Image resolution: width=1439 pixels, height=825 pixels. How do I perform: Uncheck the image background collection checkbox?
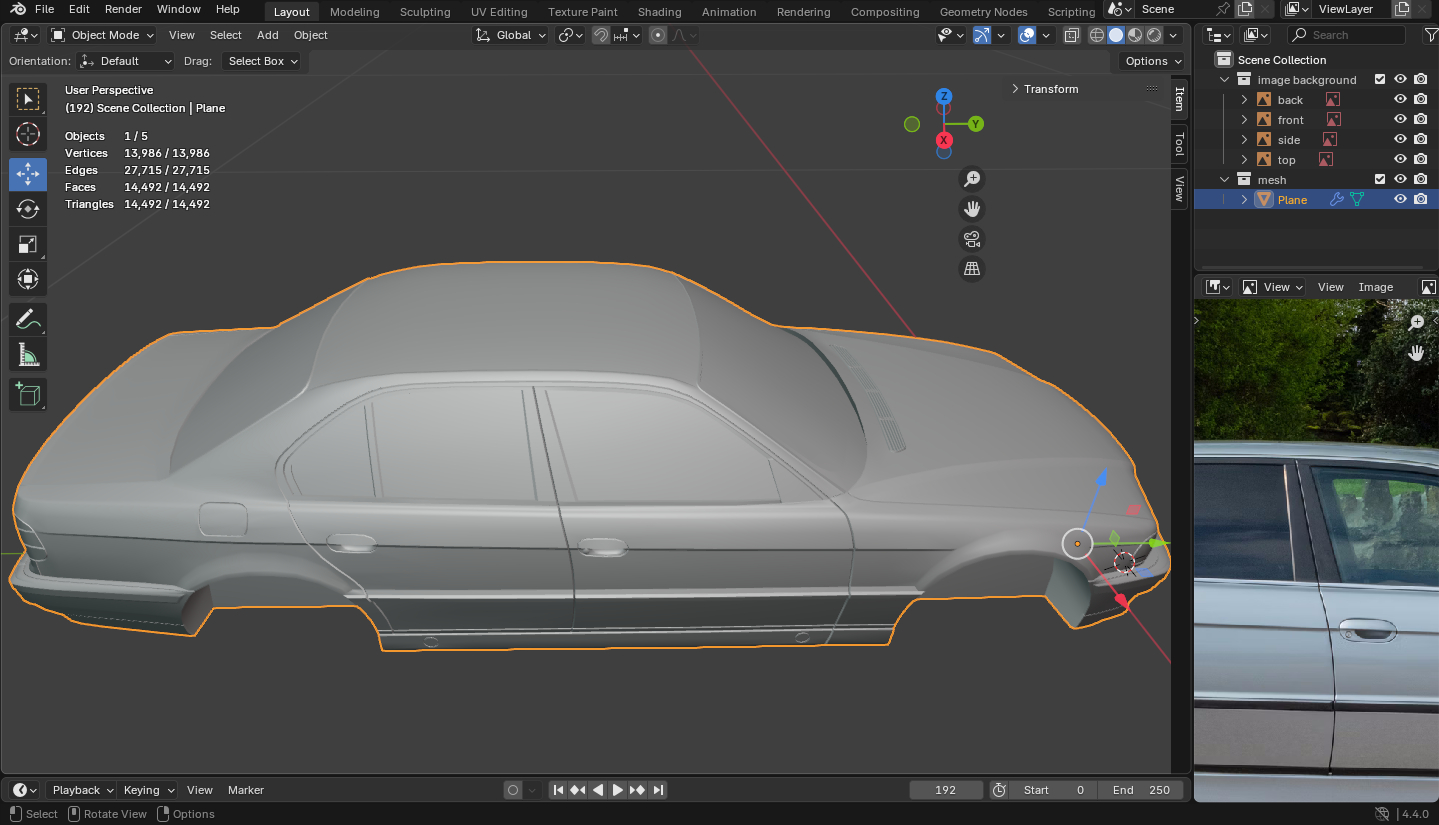point(1380,79)
